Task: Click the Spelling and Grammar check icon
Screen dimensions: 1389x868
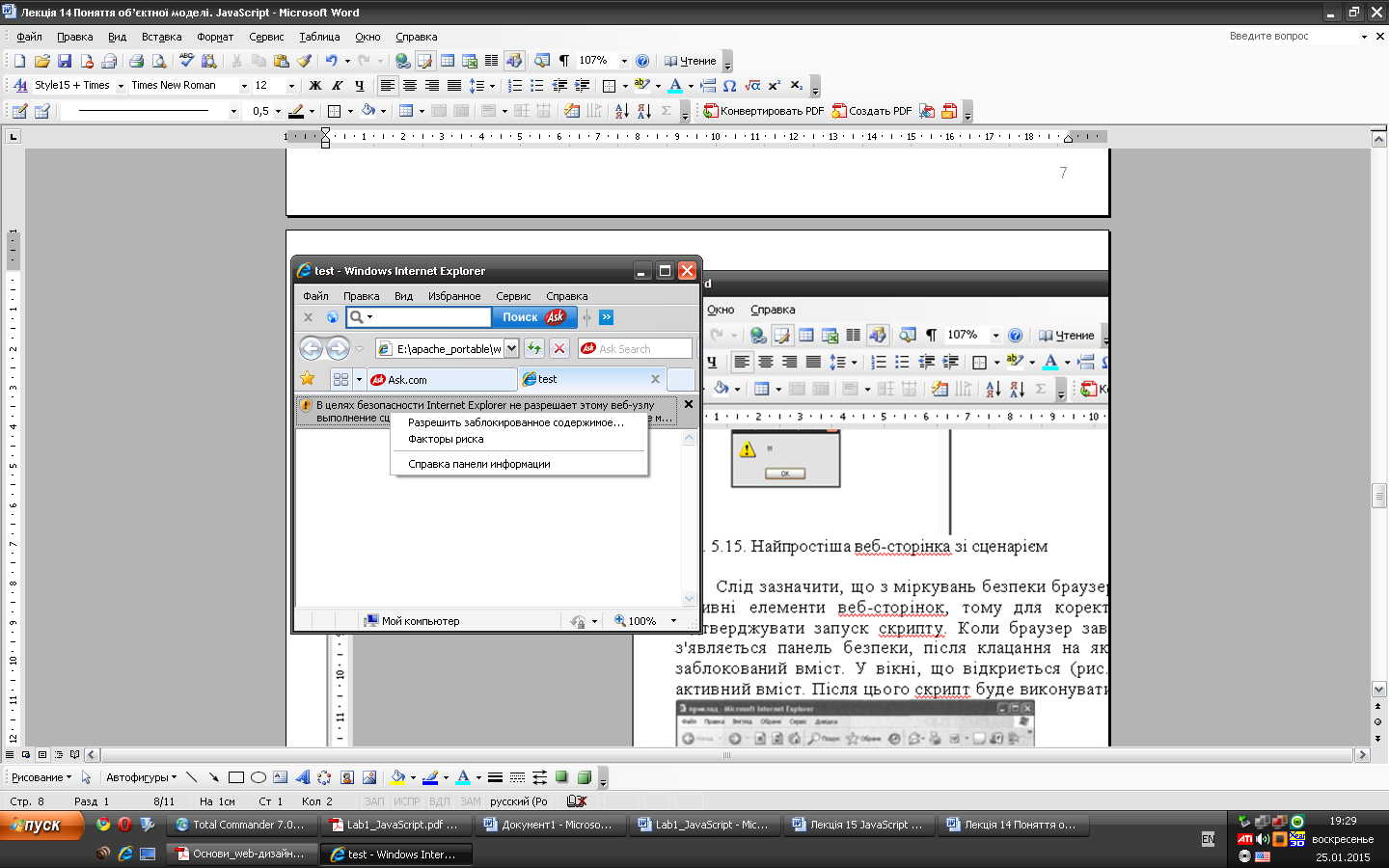Action: tap(186, 61)
